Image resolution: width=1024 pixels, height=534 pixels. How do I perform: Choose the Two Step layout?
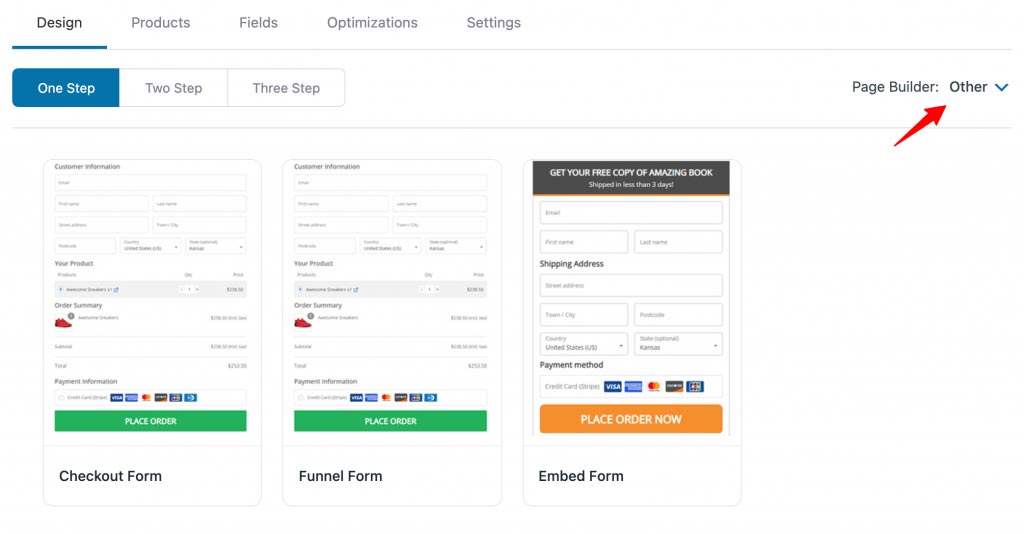(174, 87)
